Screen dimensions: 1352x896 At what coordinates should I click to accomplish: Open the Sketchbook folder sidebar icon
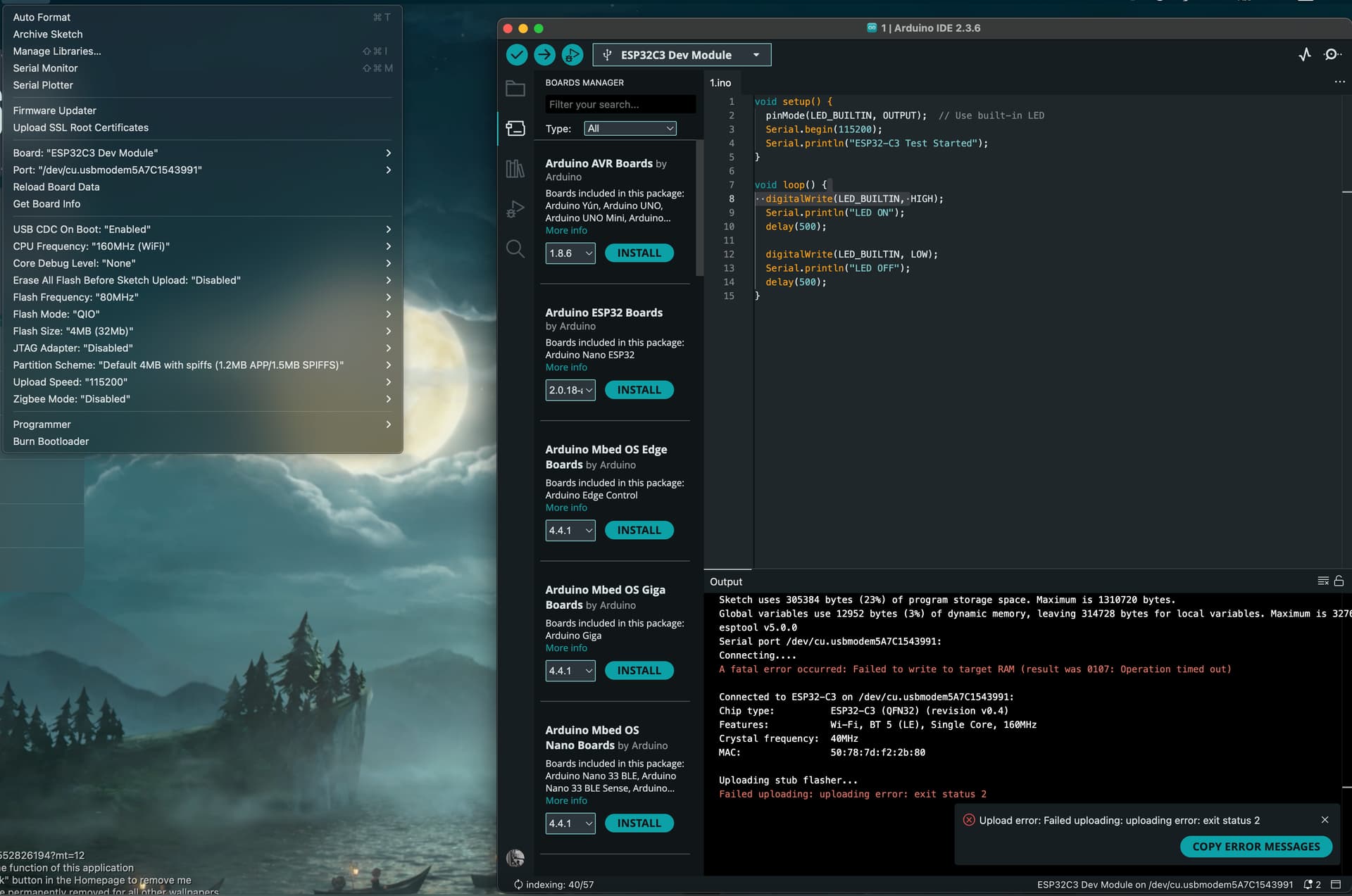(x=515, y=89)
